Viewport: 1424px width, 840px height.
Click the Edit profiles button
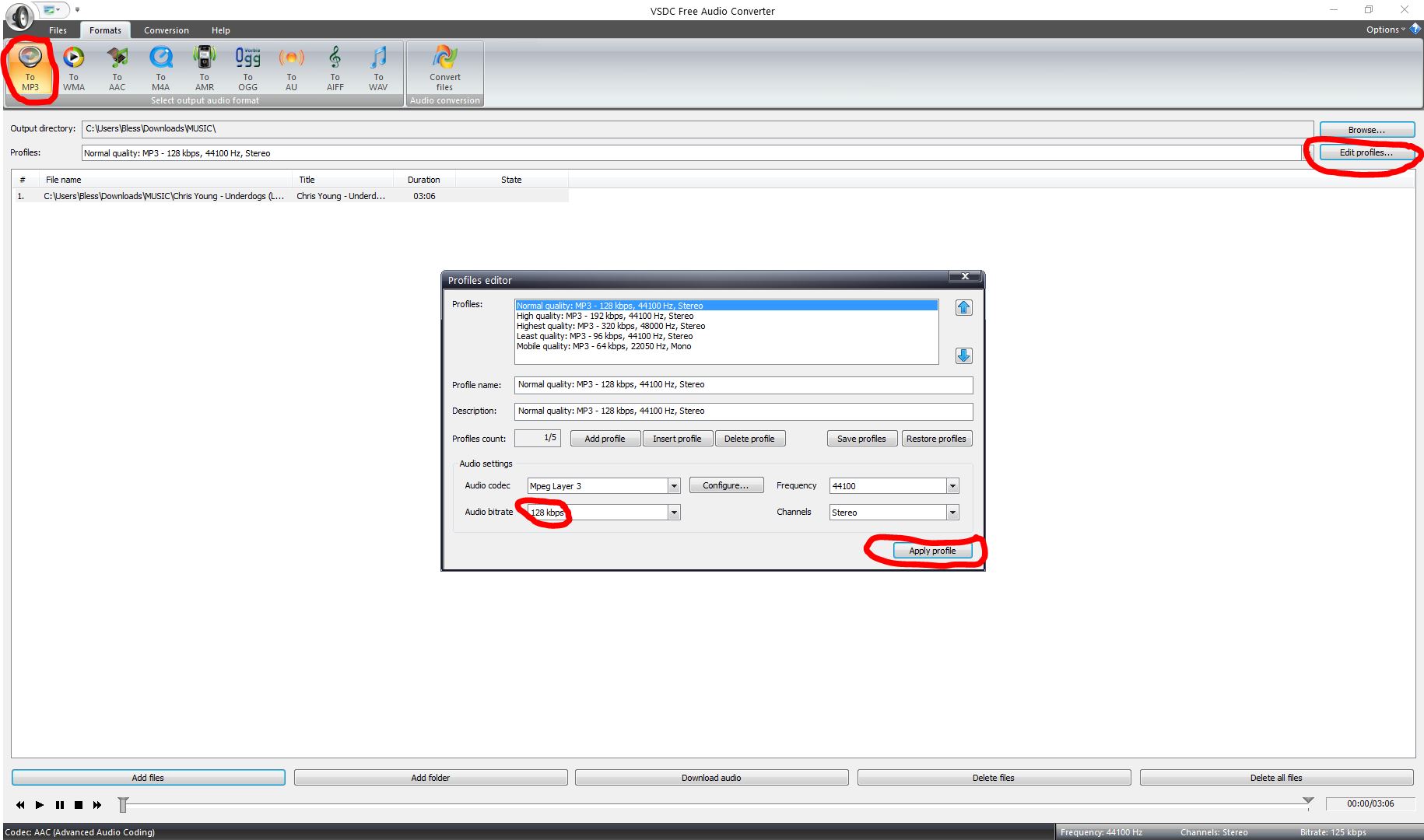(x=1366, y=152)
